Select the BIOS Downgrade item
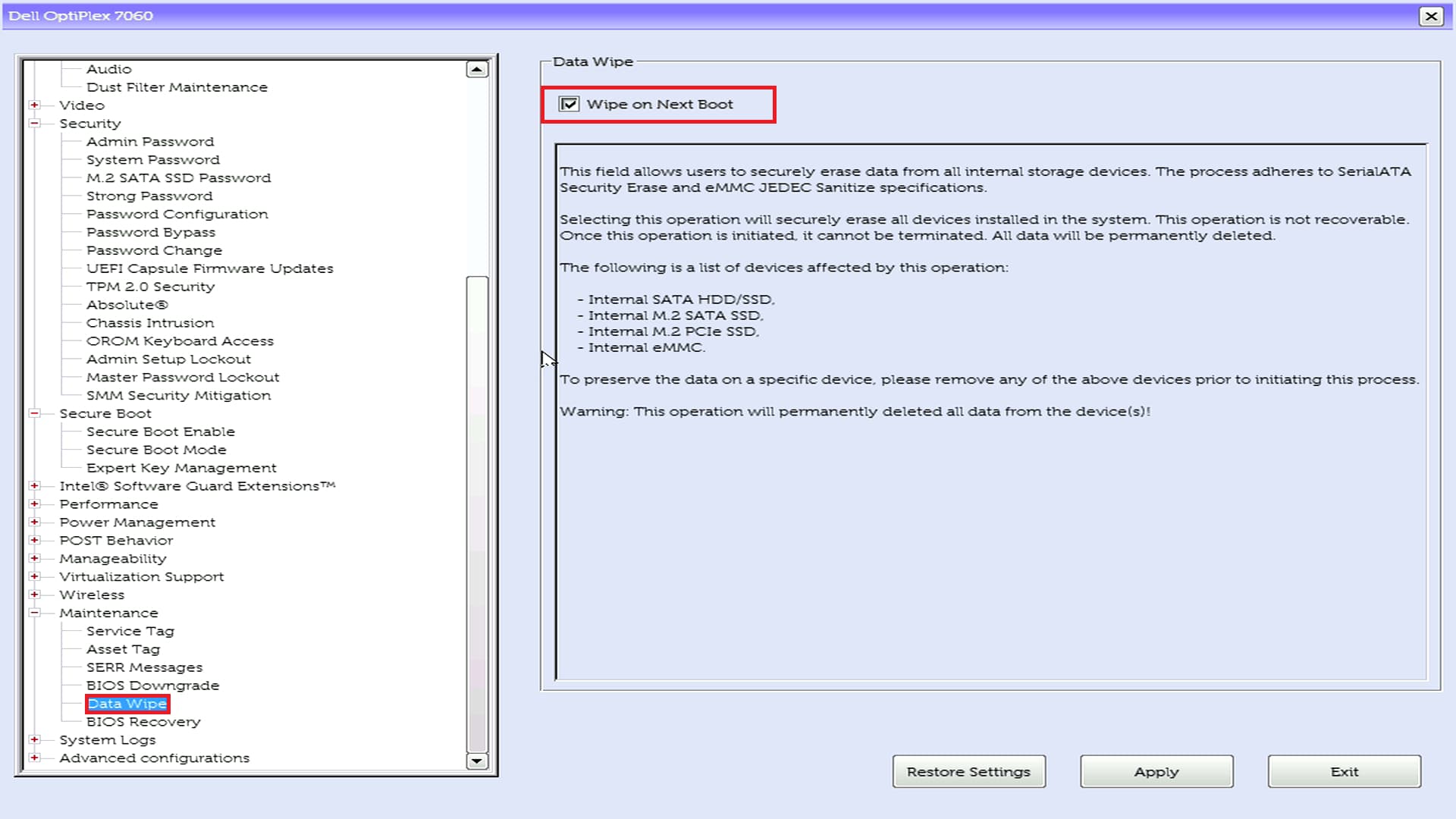Screen dimensions: 1456x819 click(x=152, y=686)
